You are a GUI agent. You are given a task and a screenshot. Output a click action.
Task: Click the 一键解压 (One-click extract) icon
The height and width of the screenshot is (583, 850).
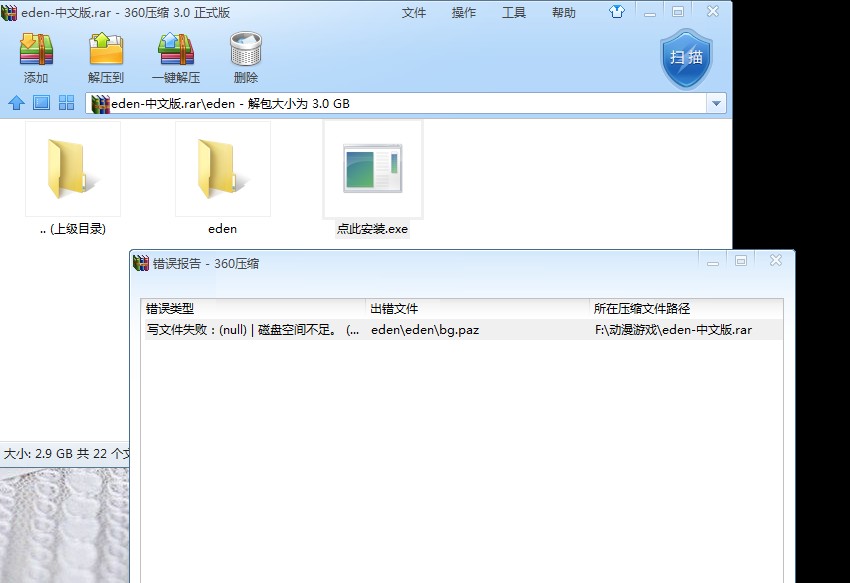click(176, 57)
